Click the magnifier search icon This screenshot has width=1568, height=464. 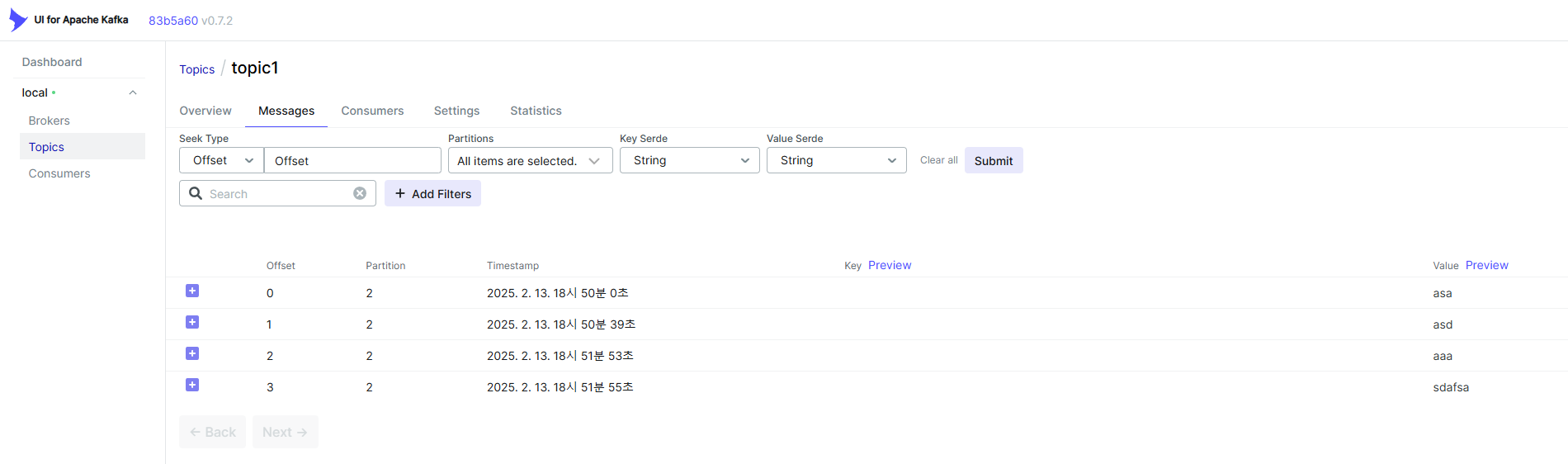pyautogui.click(x=196, y=193)
